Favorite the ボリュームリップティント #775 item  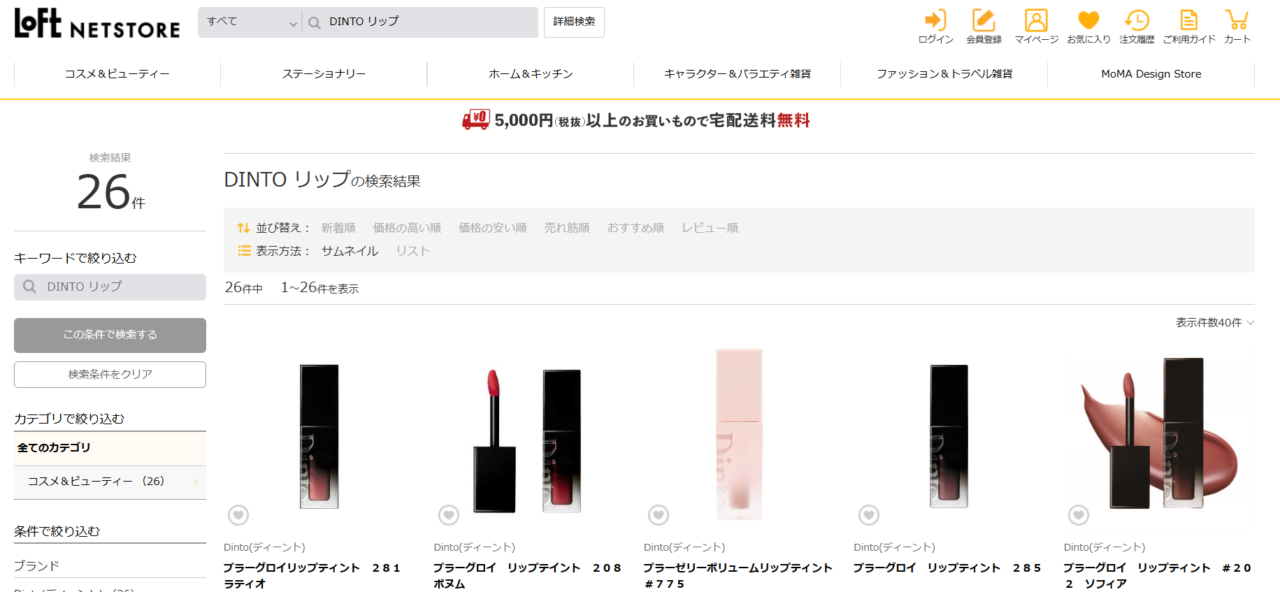click(x=658, y=515)
